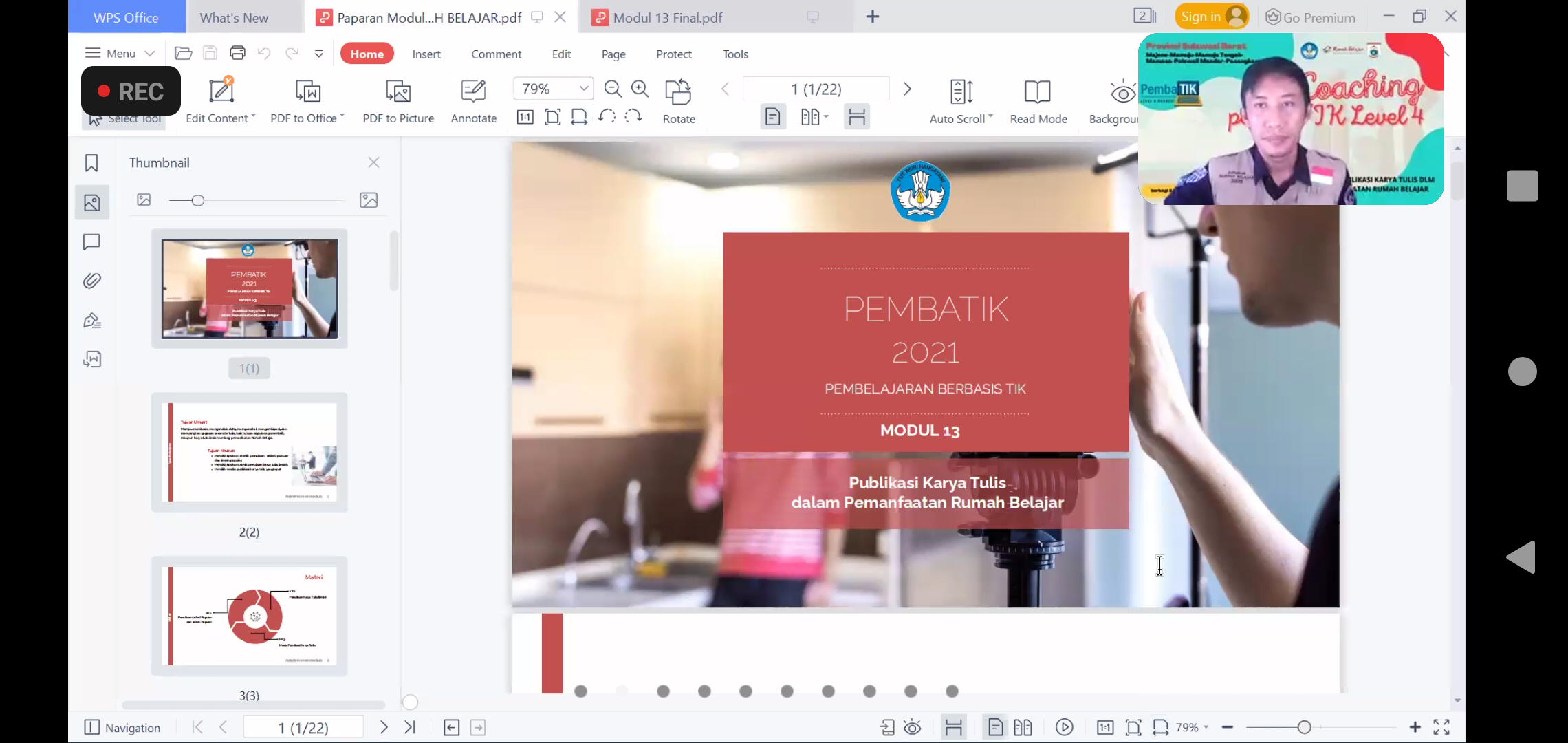The image size is (1568, 743).
Task: Click Go Premium
Action: [1311, 17]
